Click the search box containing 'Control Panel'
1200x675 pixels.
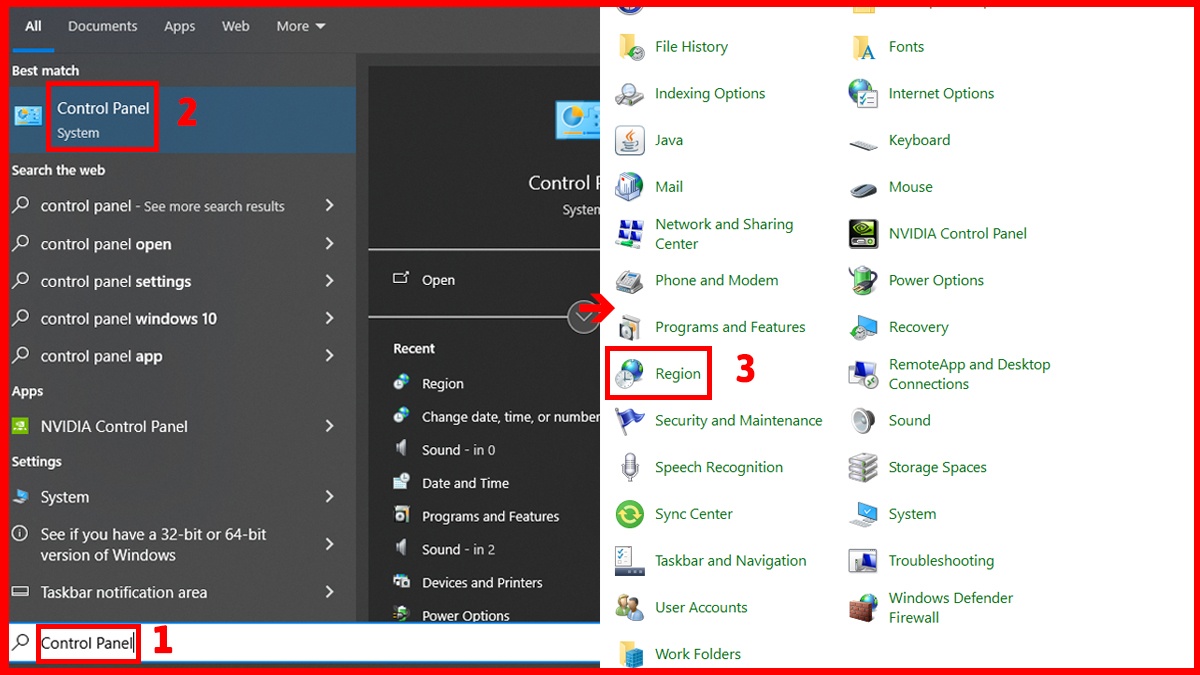point(86,643)
